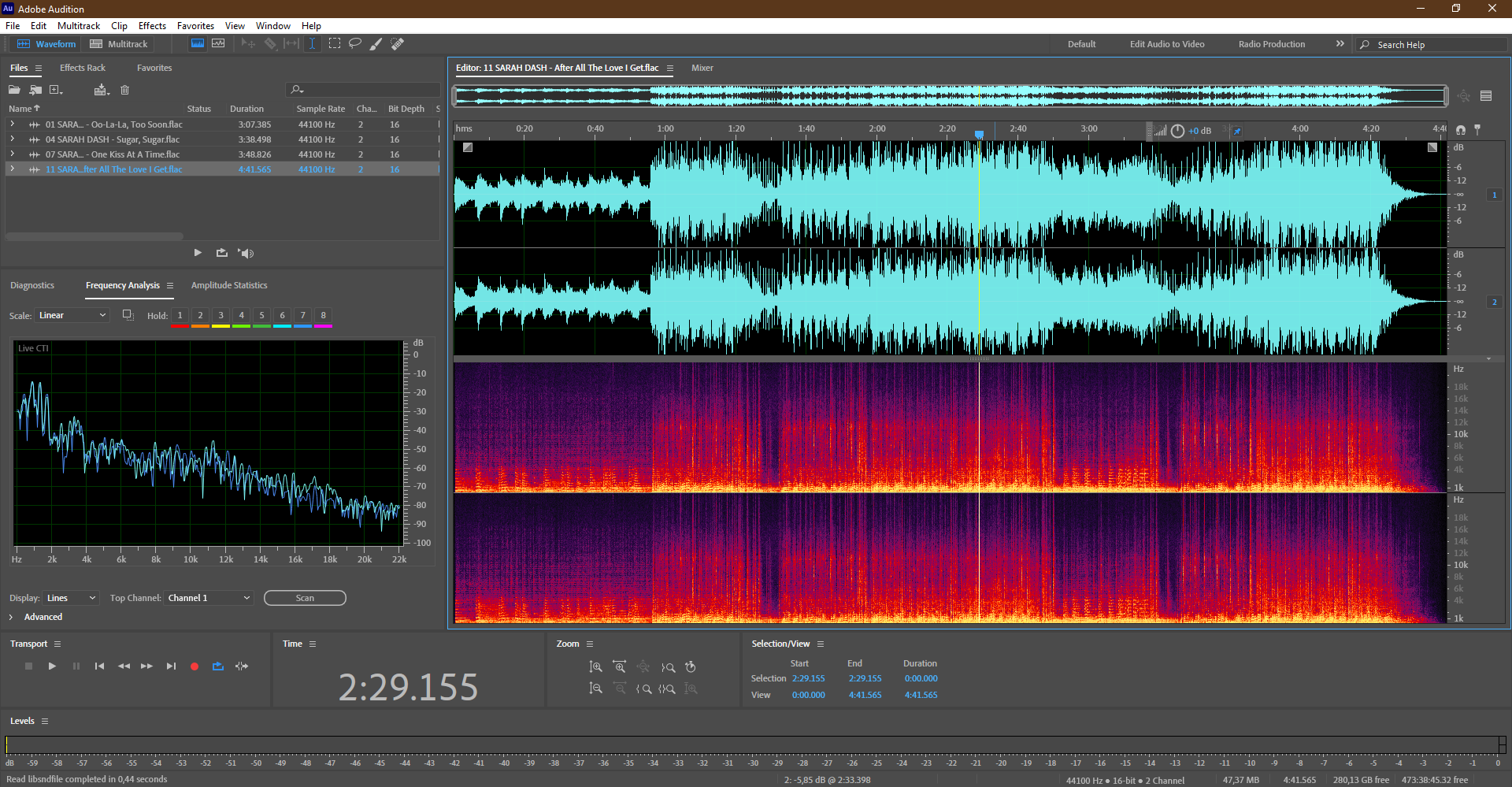The height and width of the screenshot is (787, 1512).
Task: Switch to Multitrack editor view
Action: (x=119, y=44)
